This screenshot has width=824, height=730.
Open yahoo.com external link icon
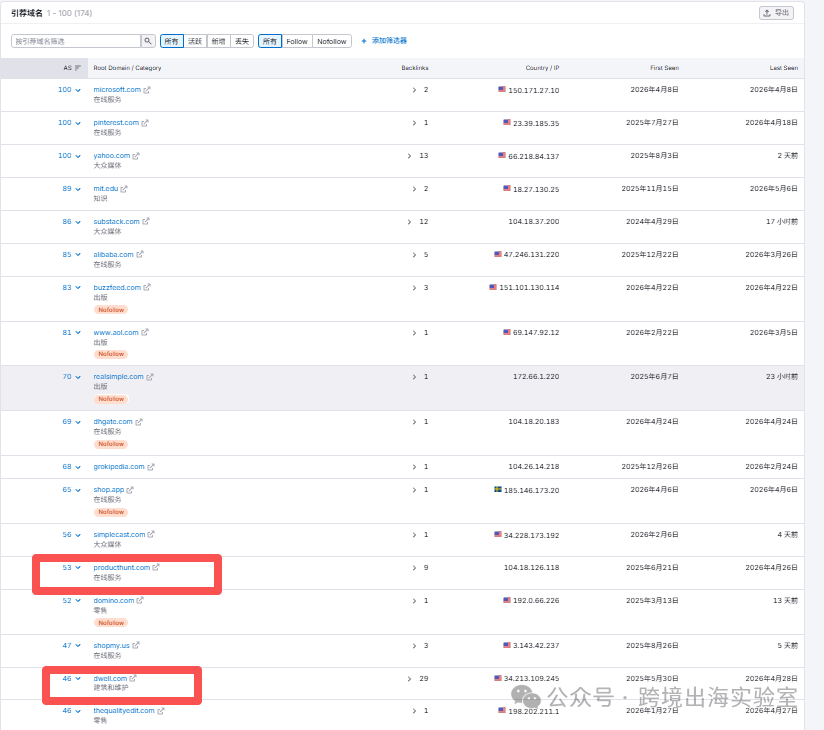(136, 156)
